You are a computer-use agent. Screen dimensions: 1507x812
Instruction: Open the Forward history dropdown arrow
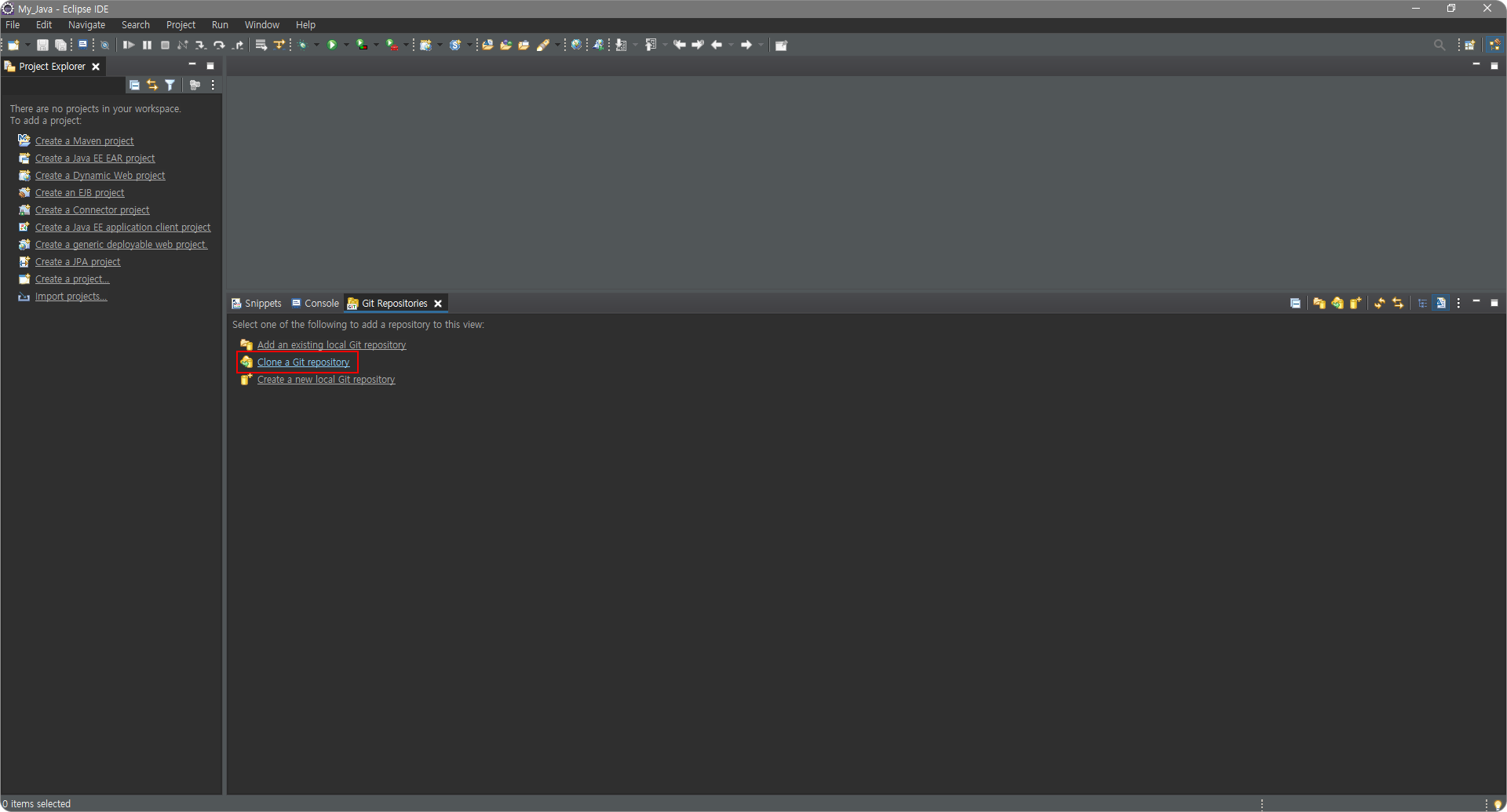761,45
